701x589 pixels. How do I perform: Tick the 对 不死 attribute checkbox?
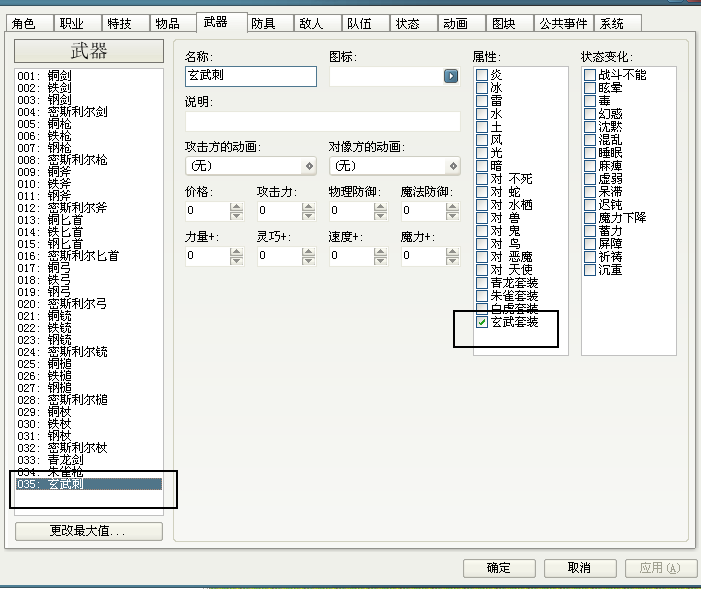click(x=481, y=179)
